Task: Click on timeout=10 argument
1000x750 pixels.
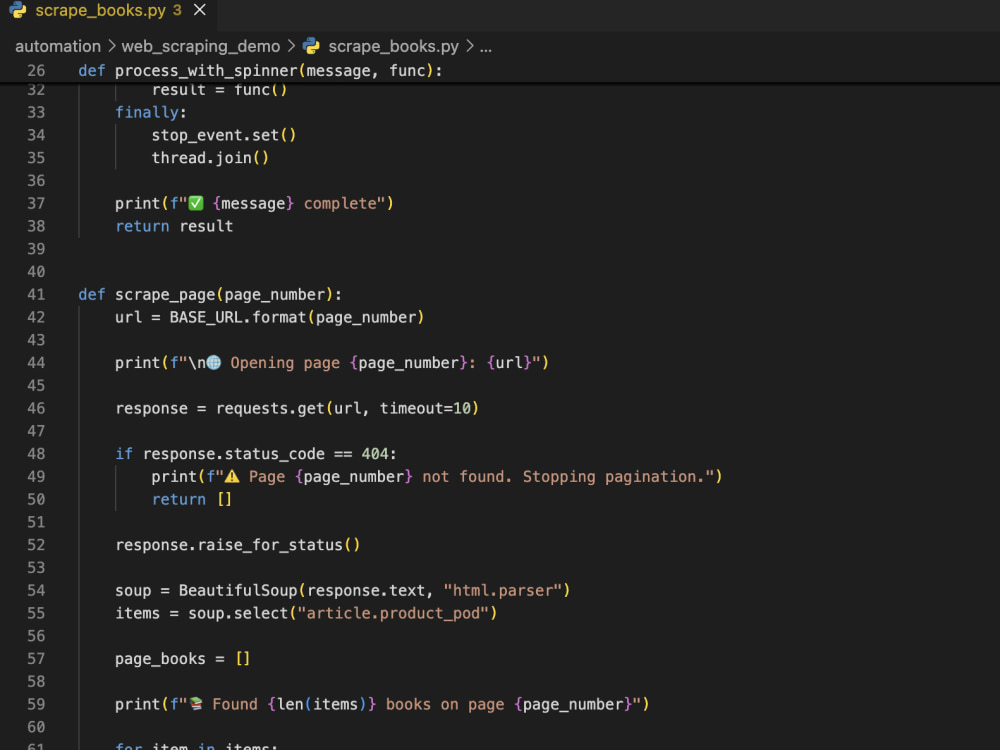Action: point(425,408)
